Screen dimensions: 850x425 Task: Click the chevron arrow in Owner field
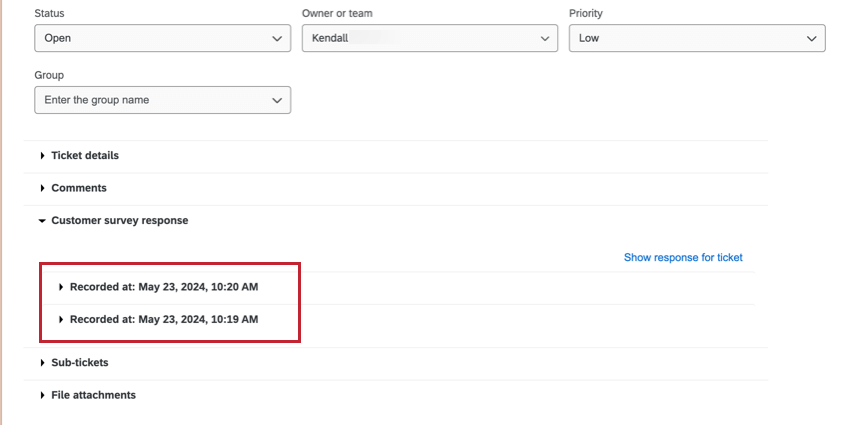tap(544, 38)
